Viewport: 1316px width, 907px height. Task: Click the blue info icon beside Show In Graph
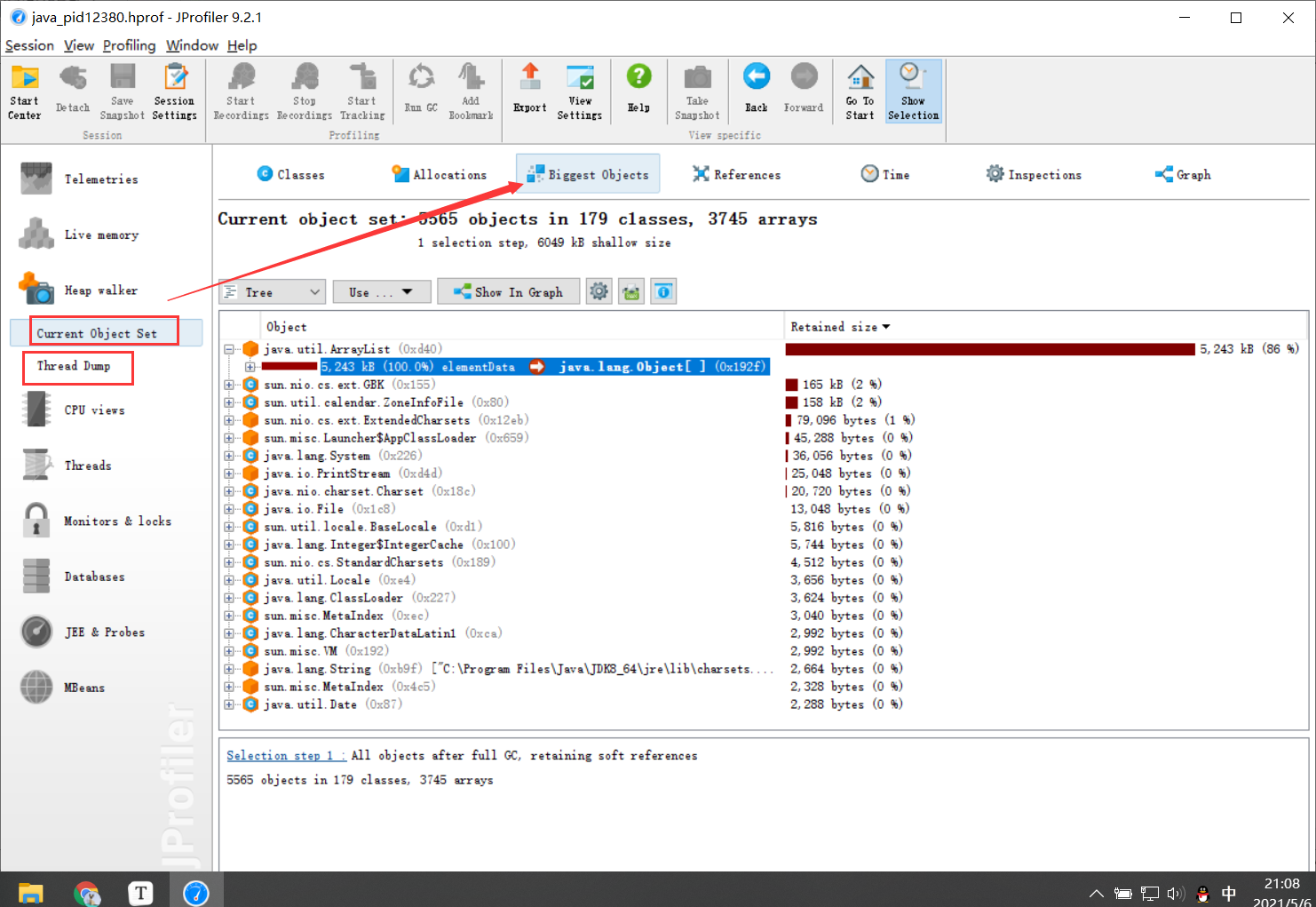coord(663,291)
